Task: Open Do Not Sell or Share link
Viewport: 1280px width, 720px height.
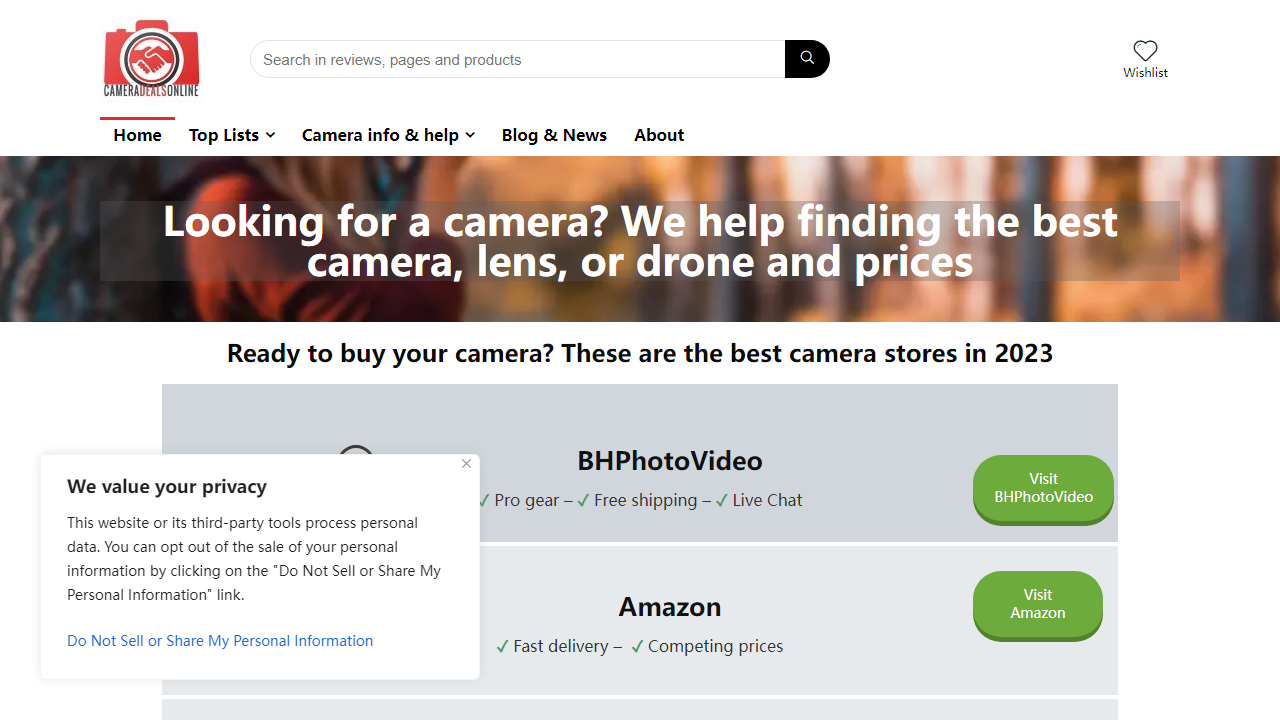Action: pyautogui.click(x=220, y=641)
